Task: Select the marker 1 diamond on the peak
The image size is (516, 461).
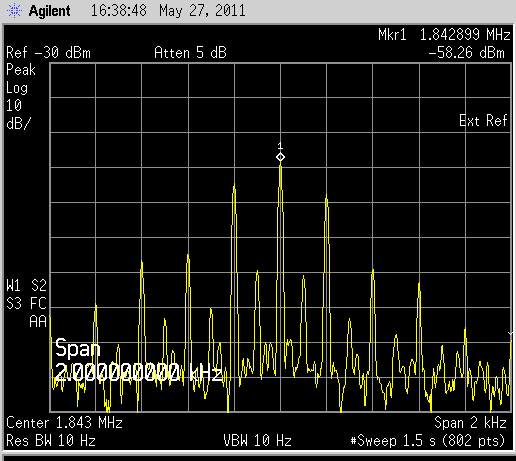Action: [x=280, y=157]
